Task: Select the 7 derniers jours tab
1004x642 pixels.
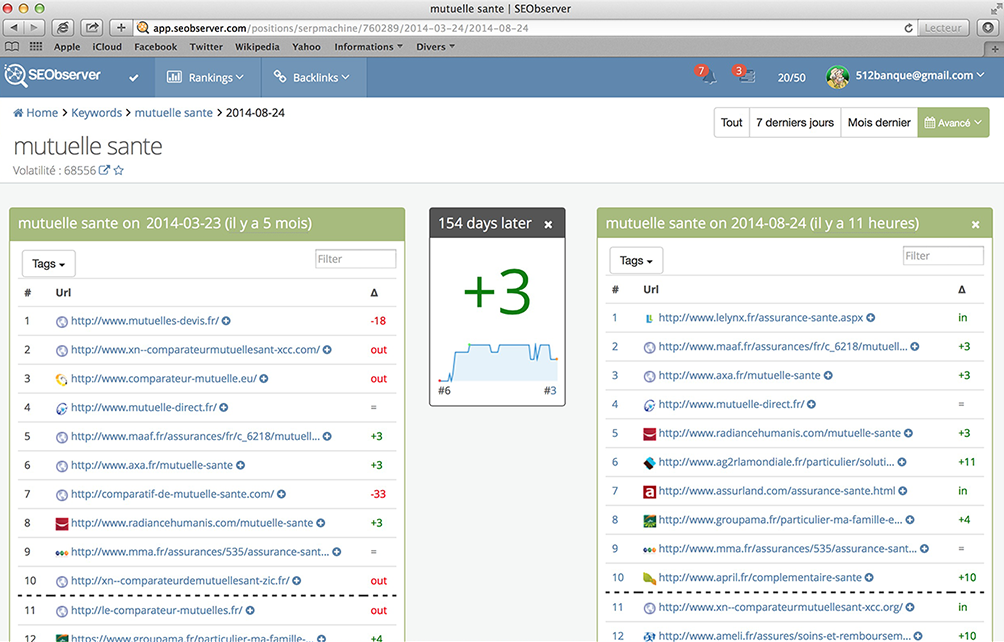Action: tap(794, 123)
